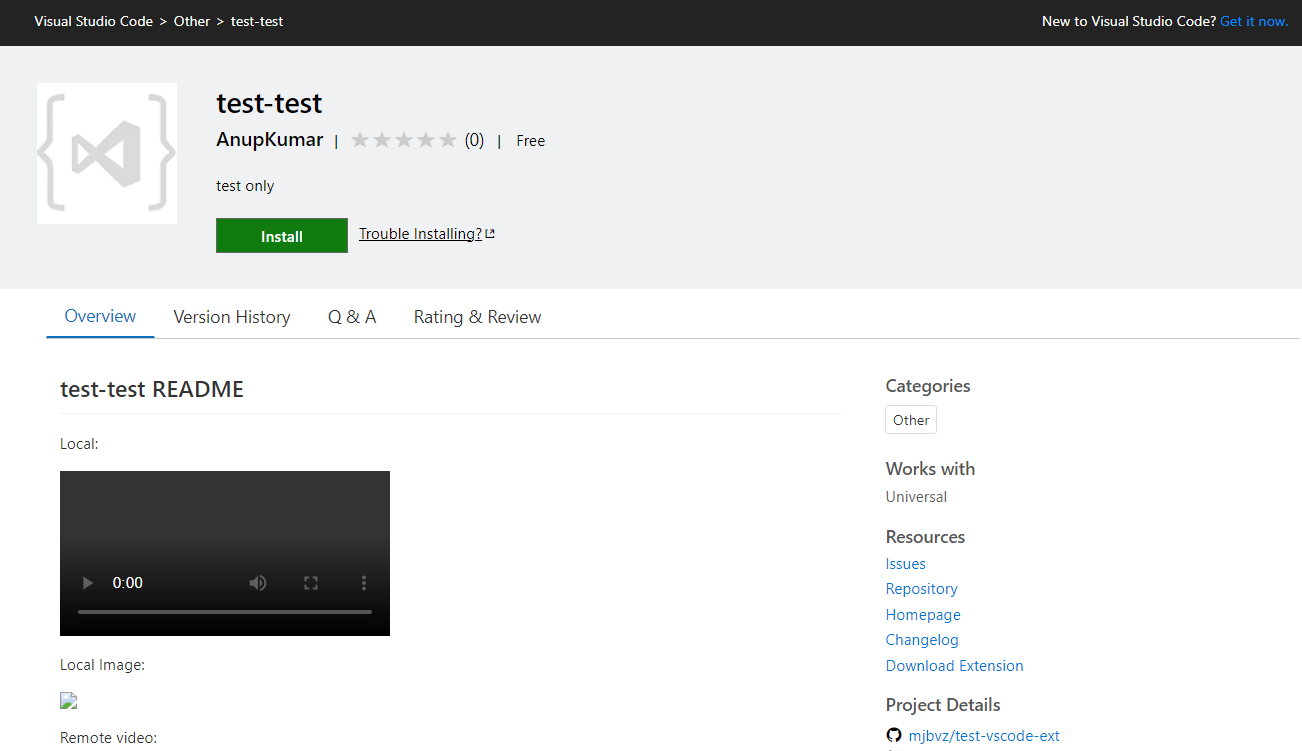
Task: Click the external-link icon beside Trouble Installing
Action: point(489,232)
